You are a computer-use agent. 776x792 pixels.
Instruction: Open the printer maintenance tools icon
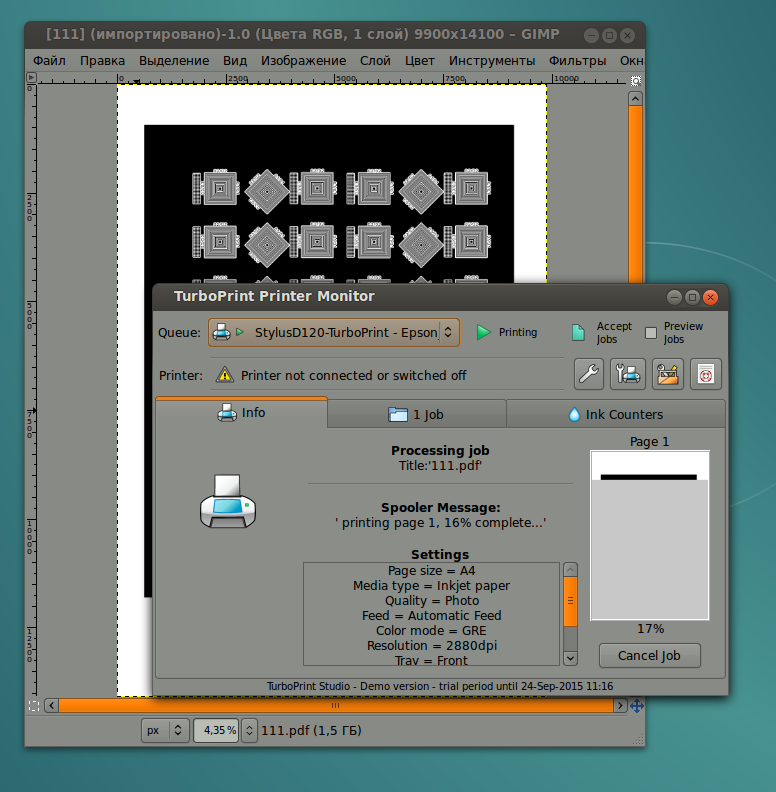coord(627,374)
